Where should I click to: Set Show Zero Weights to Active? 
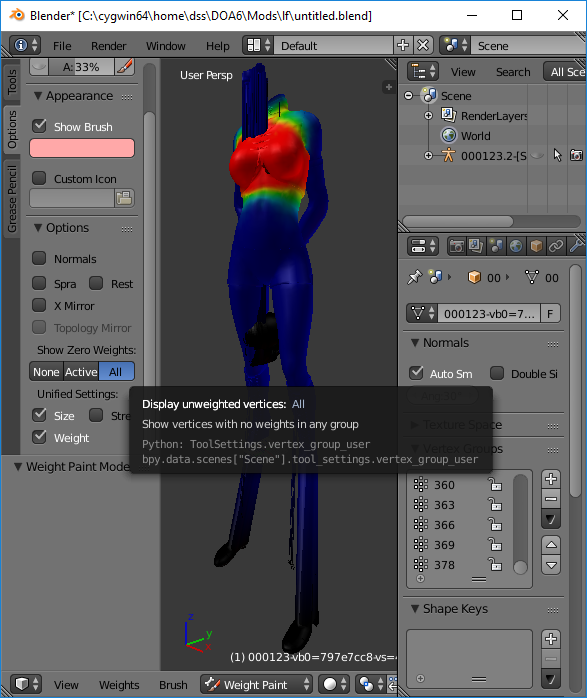click(x=81, y=372)
